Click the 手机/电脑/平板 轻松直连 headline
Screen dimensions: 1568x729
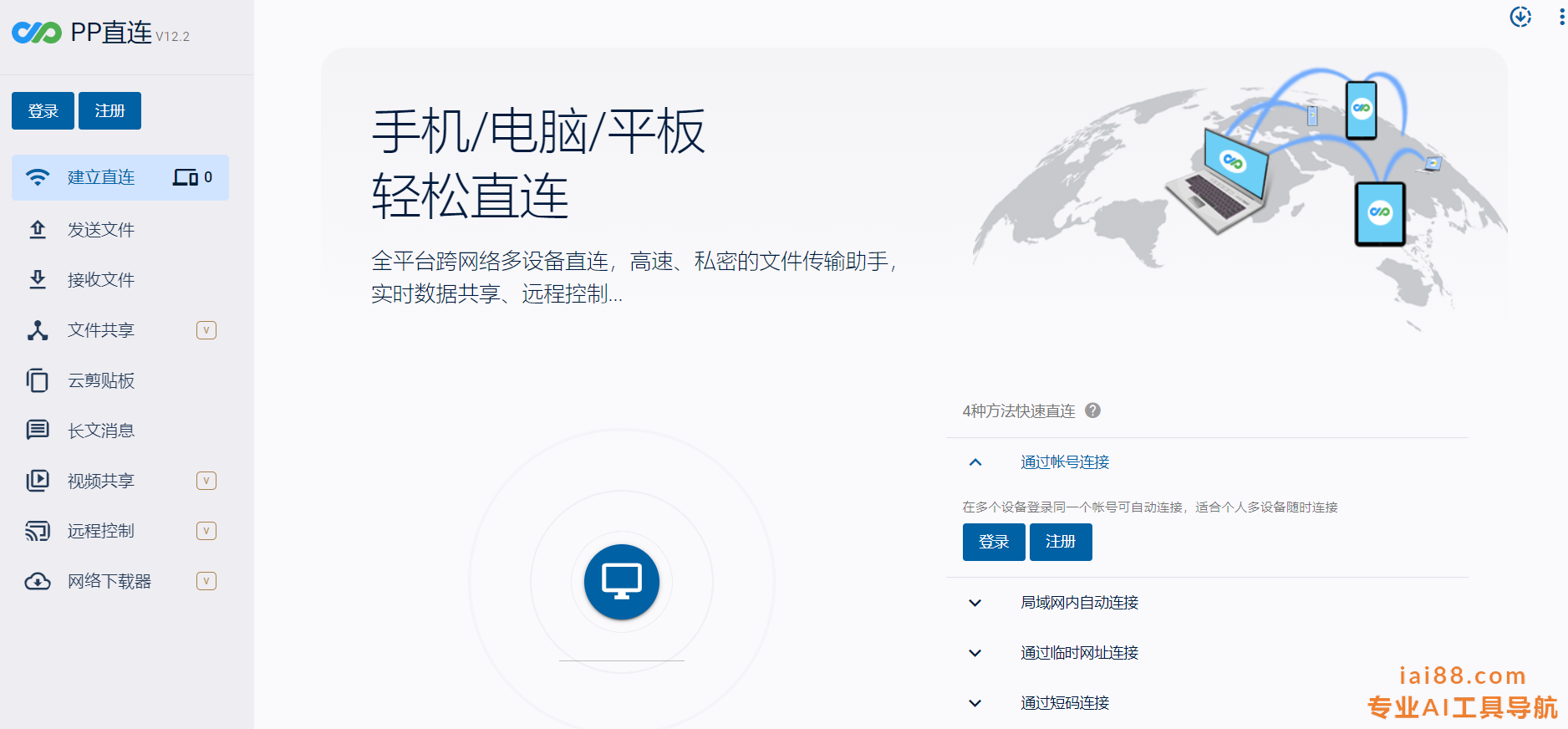tap(538, 164)
